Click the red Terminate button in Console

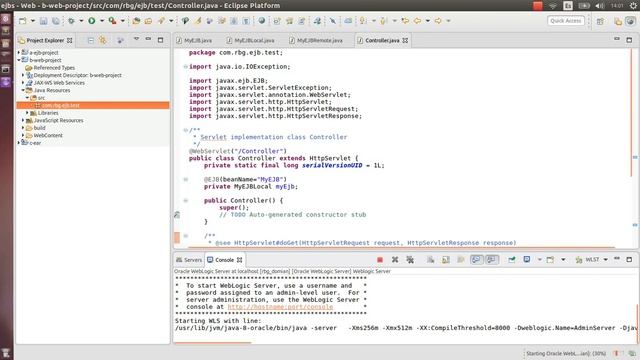click(380, 260)
